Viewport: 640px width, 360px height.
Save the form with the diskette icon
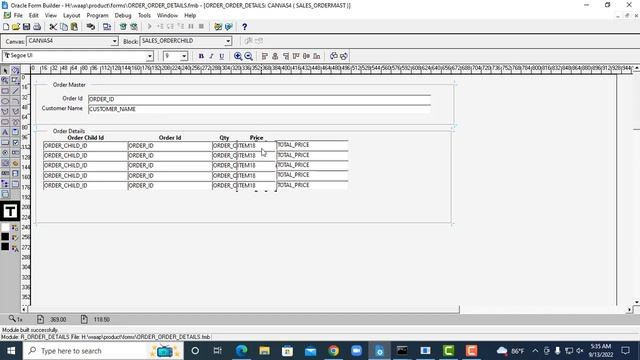click(27, 27)
